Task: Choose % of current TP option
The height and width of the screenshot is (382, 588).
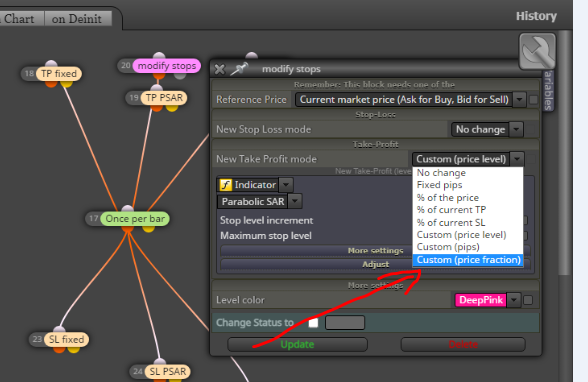Action: point(468,210)
